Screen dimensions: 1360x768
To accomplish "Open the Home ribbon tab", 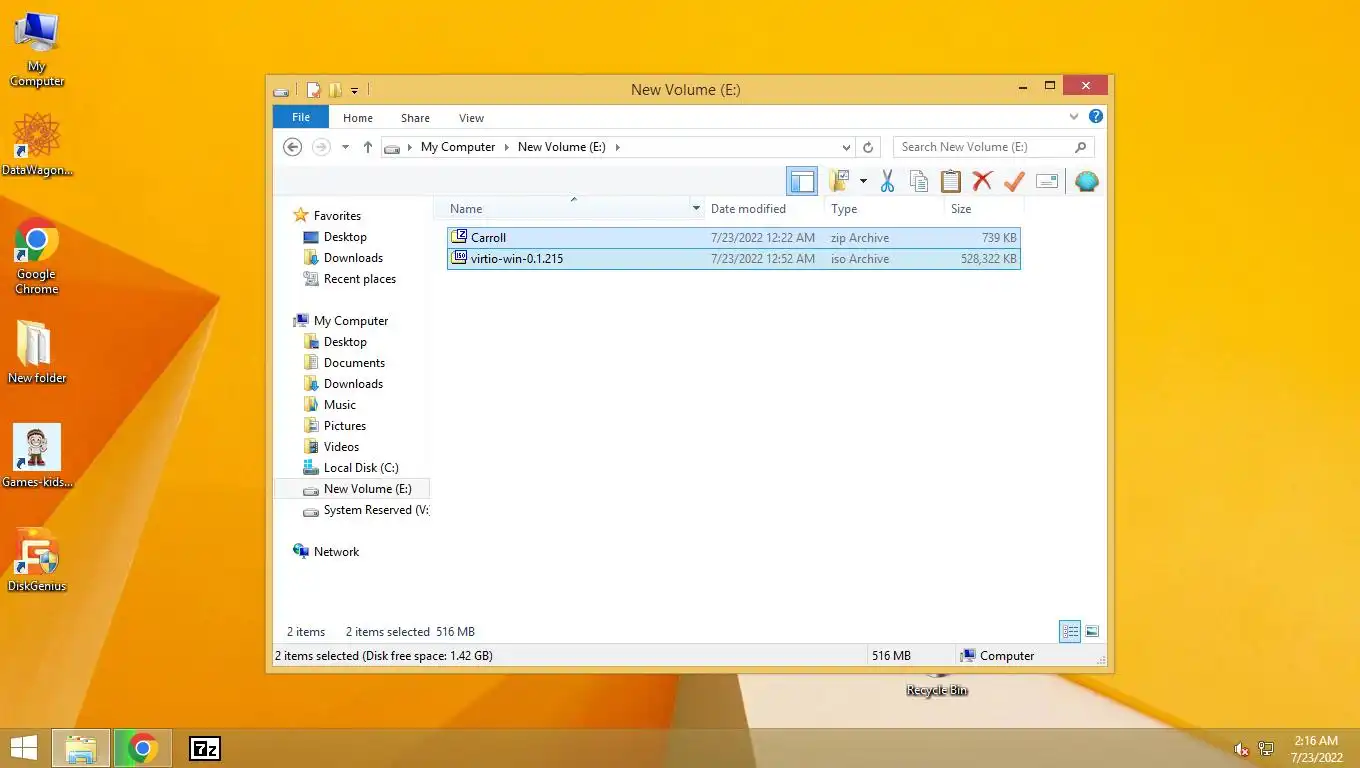I will point(358,118).
